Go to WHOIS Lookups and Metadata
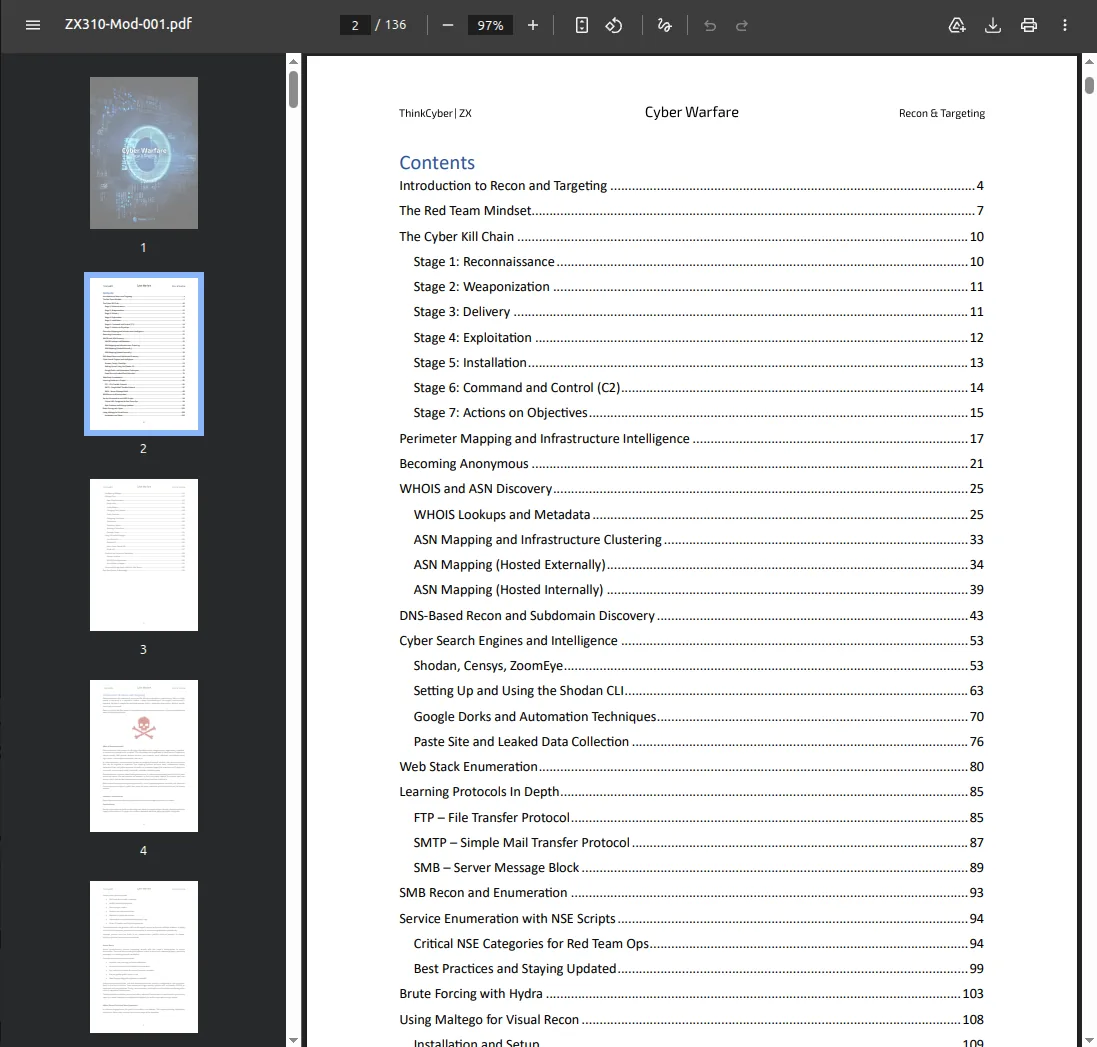Image resolution: width=1097 pixels, height=1047 pixels. click(698, 515)
